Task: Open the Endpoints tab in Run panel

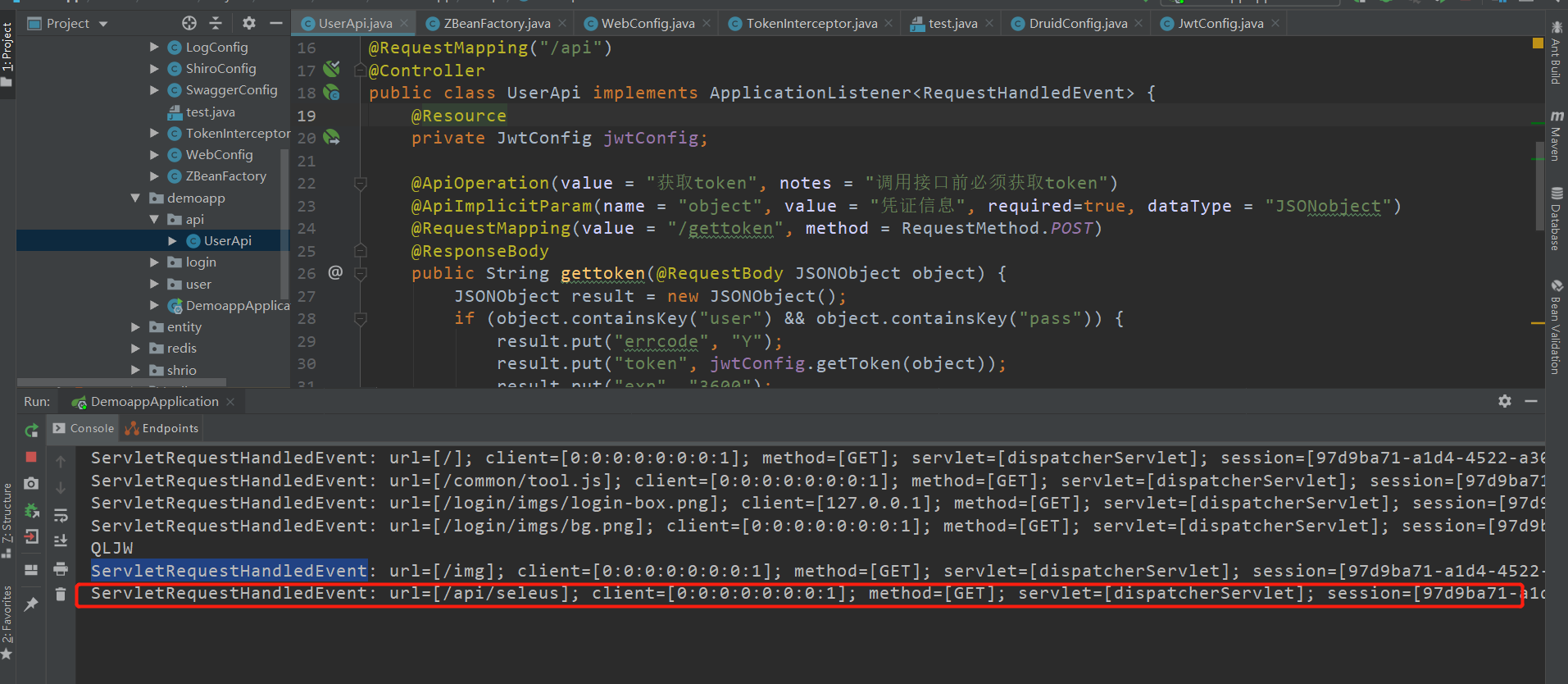Action: 161,428
